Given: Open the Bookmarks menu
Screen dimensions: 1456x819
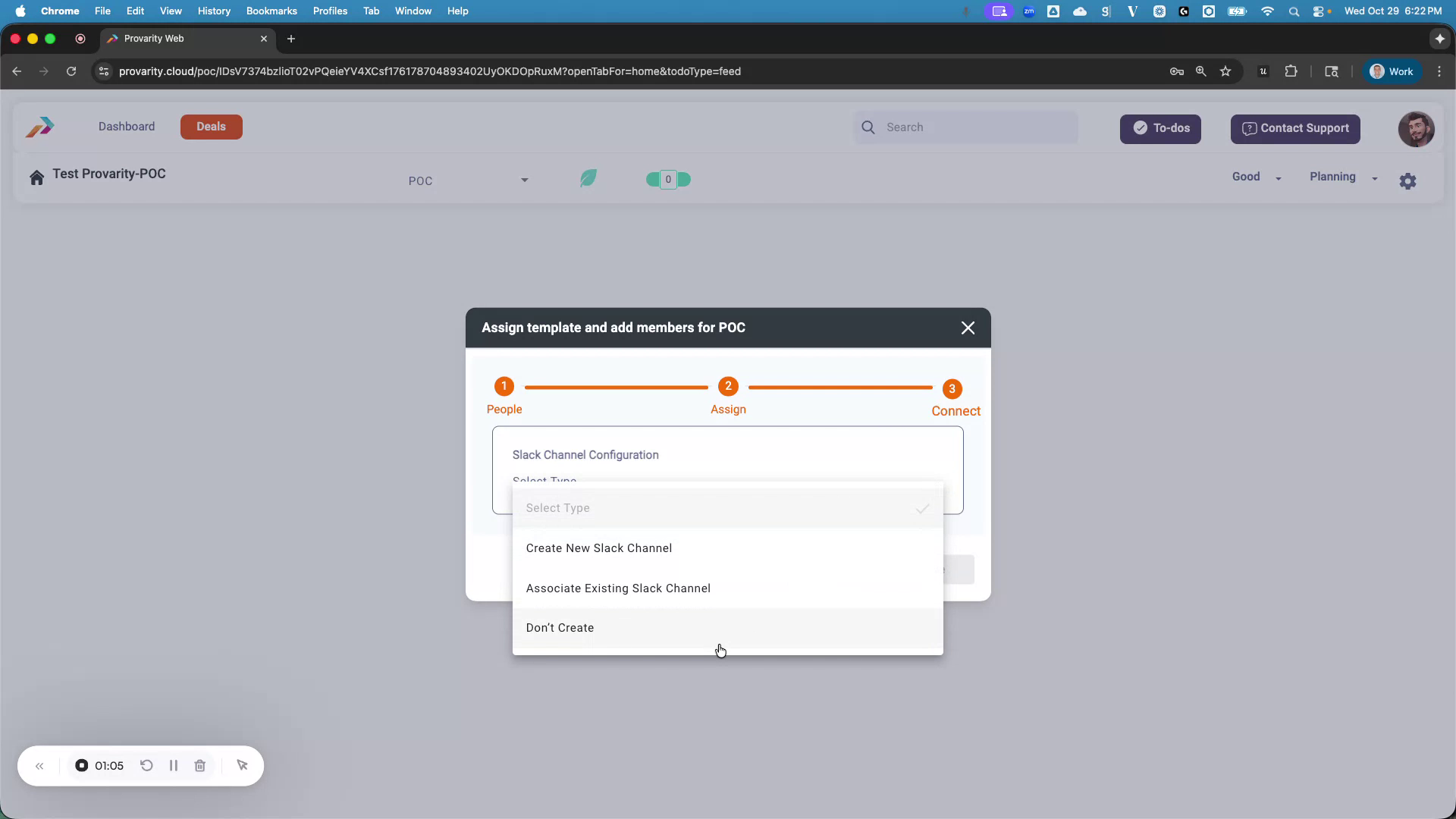Looking at the screenshot, I should [271, 11].
